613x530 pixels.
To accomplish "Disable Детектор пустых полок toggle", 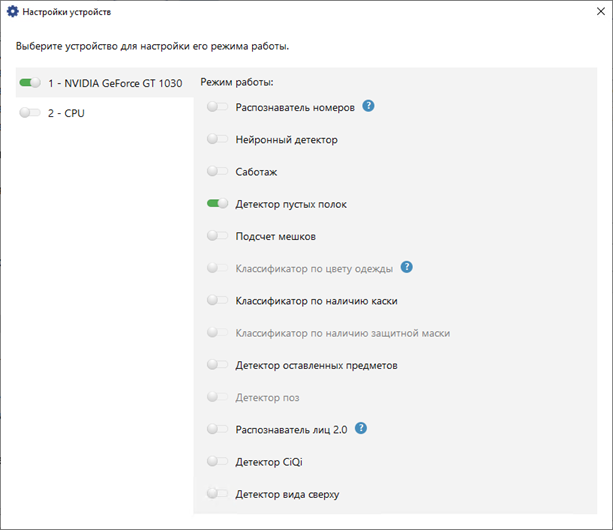I will [x=218, y=204].
